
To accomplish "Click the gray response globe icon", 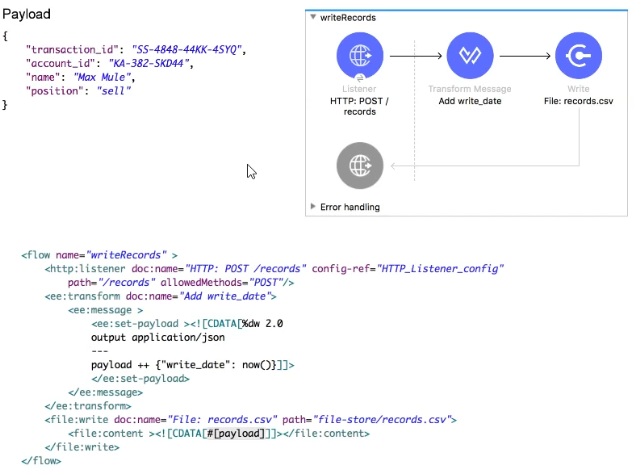I will [360, 165].
